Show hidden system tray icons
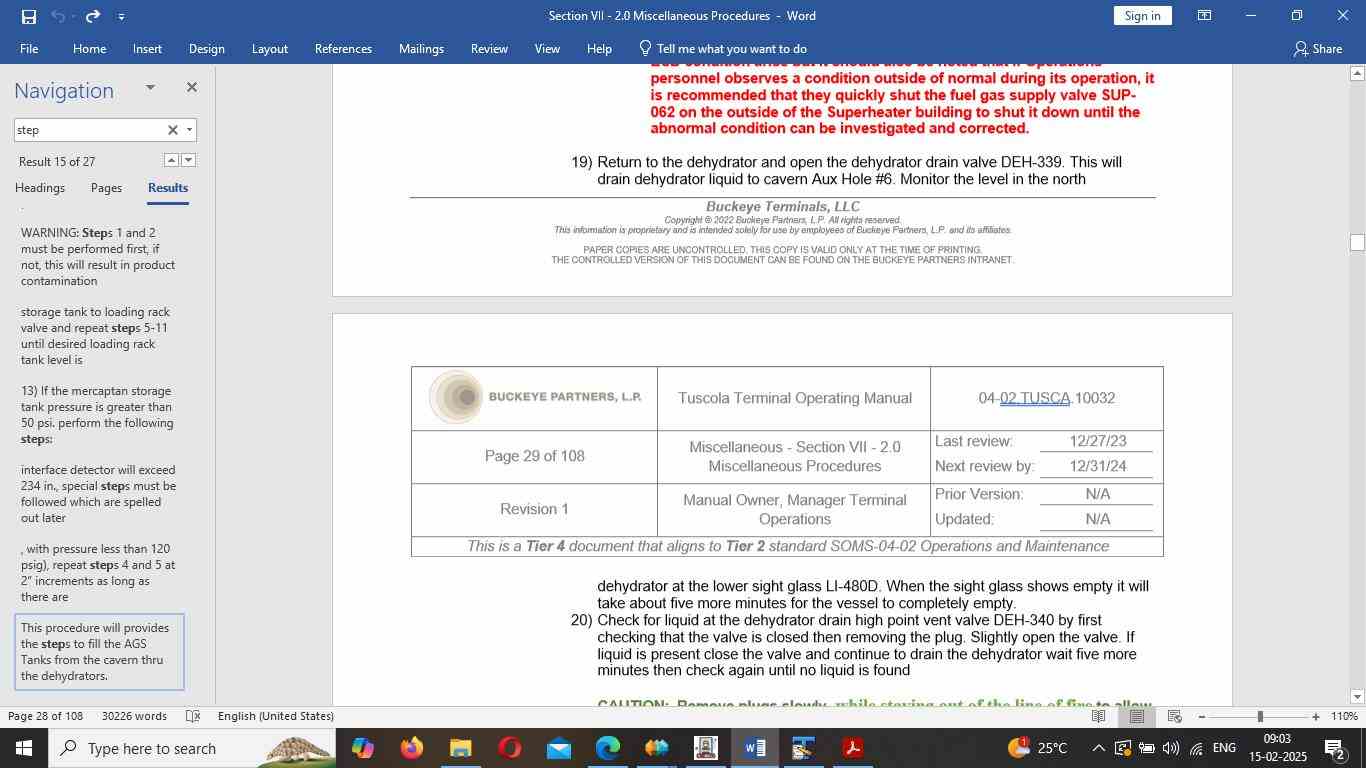1366x768 pixels. point(1098,748)
